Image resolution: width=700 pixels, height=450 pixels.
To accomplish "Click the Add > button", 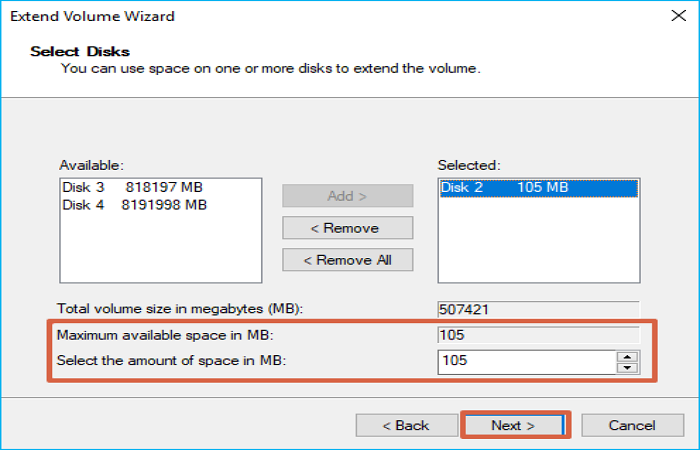I will (347, 196).
